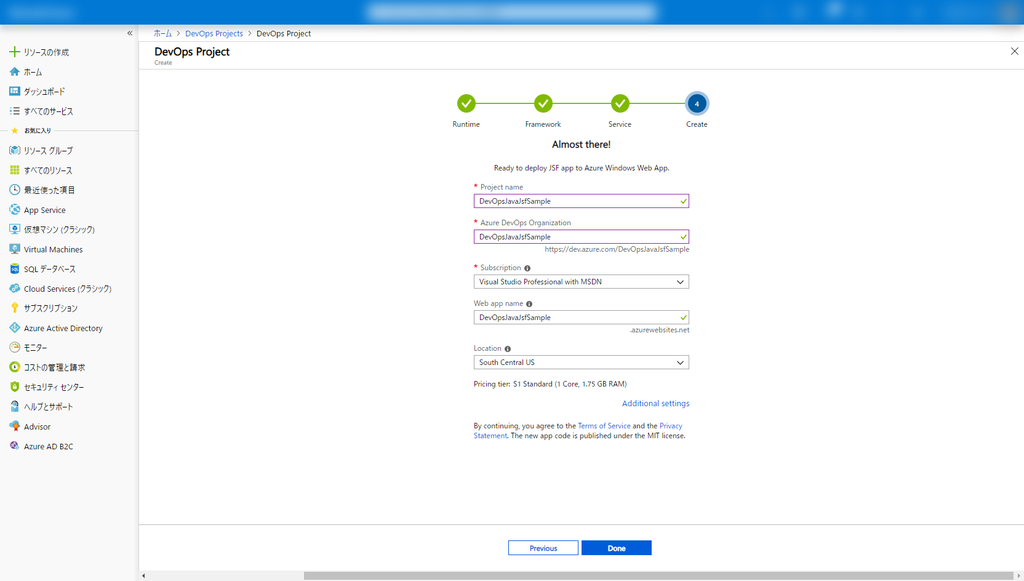This screenshot has width=1024, height=581.
Task: Click the Resource groups cube icon
Action: (x=14, y=150)
